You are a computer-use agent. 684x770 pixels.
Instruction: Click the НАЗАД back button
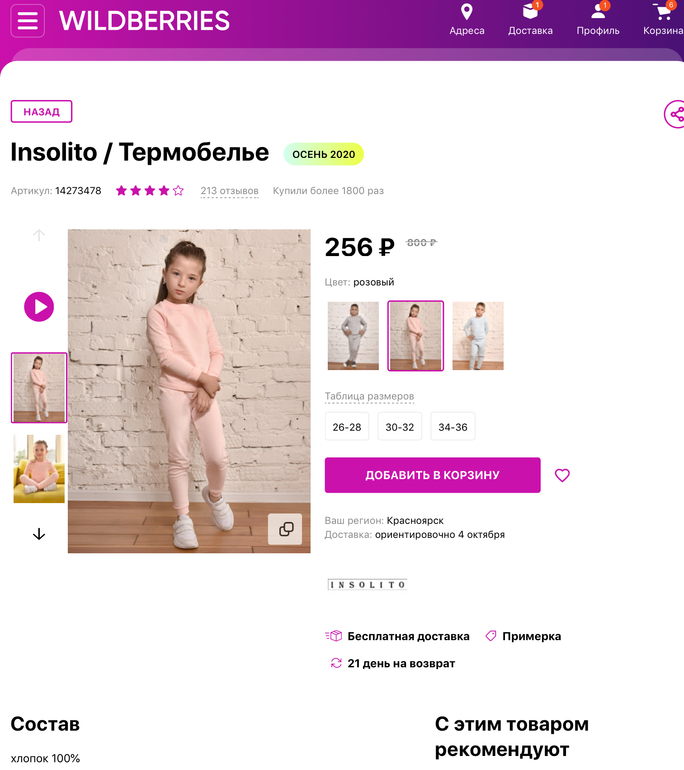coord(41,112)
